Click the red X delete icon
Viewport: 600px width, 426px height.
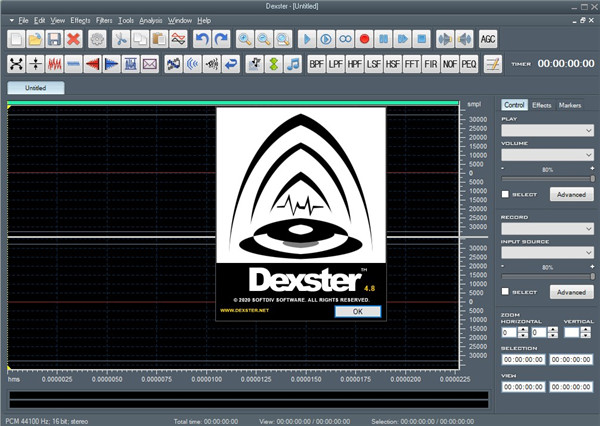point(73,39)
